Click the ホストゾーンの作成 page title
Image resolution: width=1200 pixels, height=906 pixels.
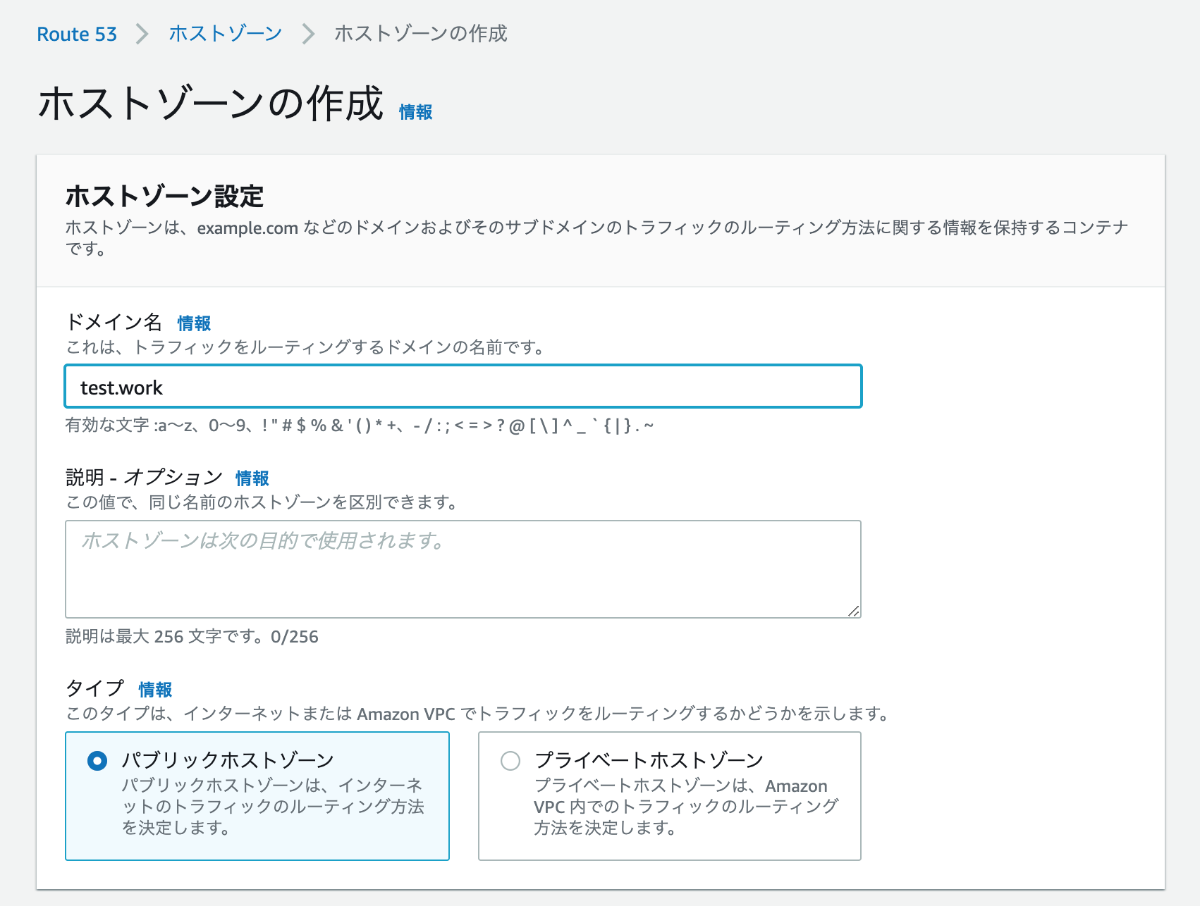tap(211, 104)
